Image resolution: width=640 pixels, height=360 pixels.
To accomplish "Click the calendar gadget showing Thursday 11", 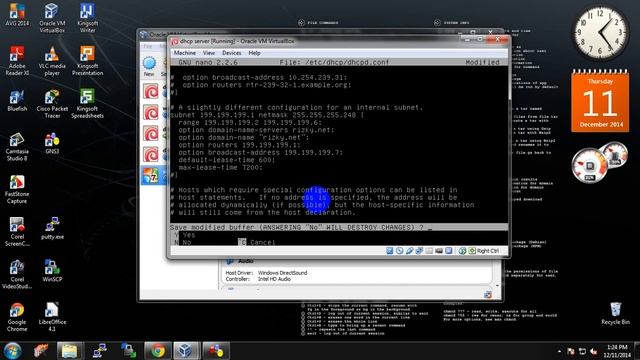I will pyautogui.click(x=600, y=102).
